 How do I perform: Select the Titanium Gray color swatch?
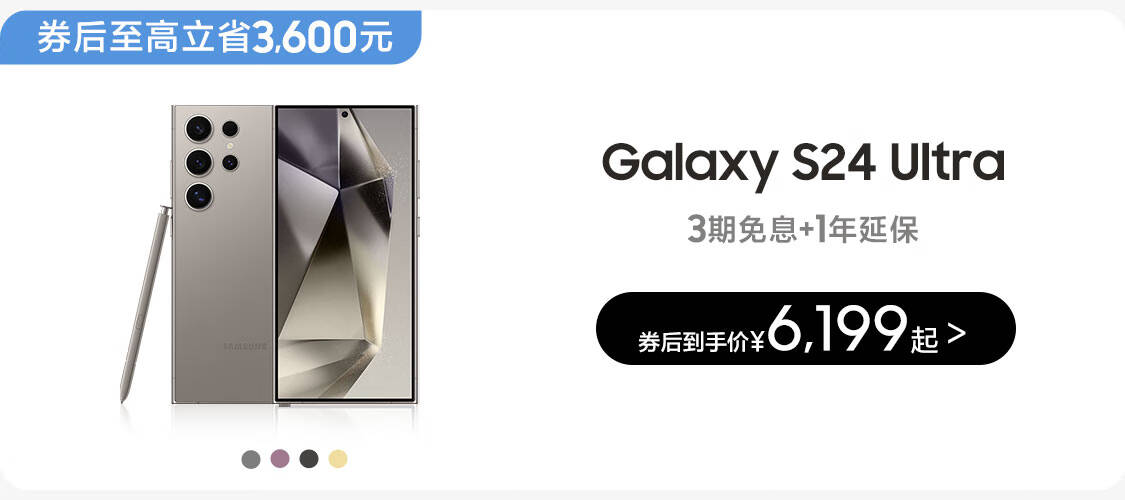point(250,459)
